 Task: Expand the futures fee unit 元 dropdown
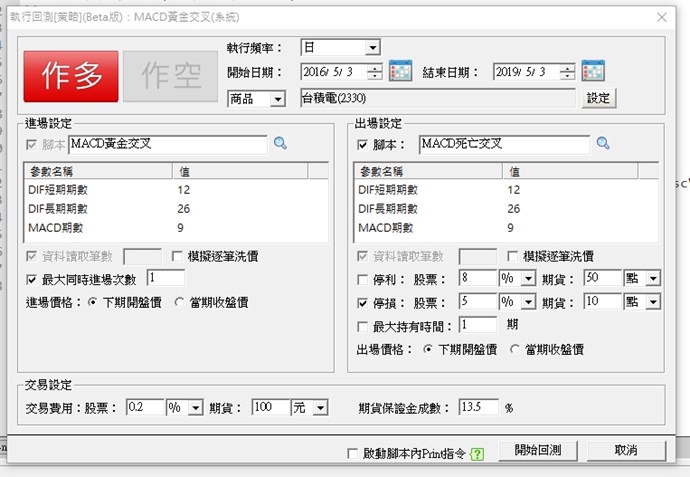click(320, 408)
